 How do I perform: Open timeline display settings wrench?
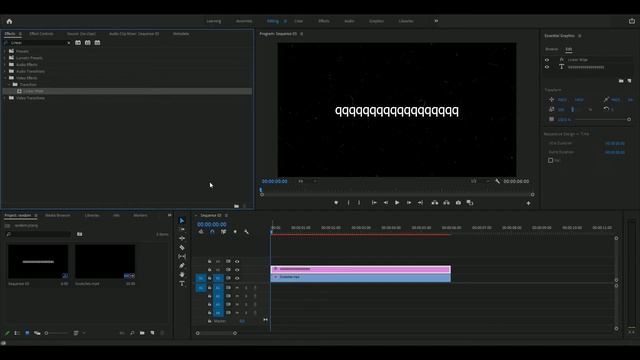(247, 232)
